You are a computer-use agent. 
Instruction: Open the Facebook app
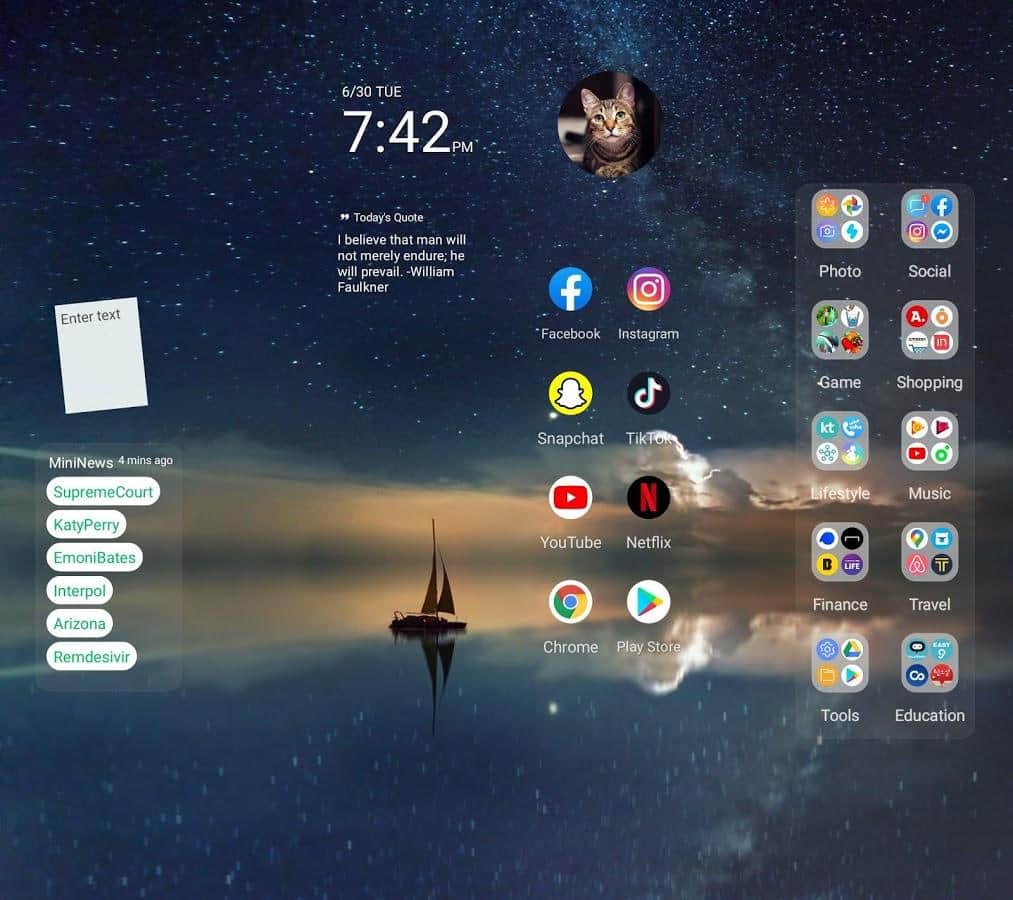[x=570, y=290]
